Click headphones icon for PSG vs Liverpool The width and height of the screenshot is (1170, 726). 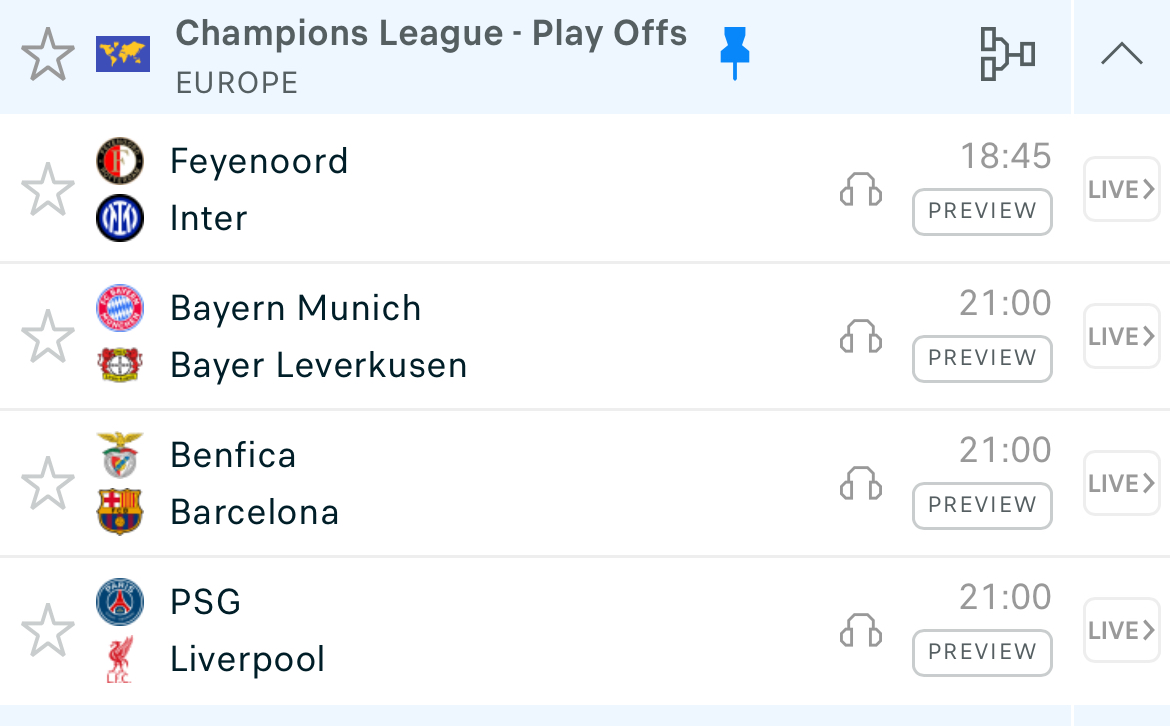(860, 630)
